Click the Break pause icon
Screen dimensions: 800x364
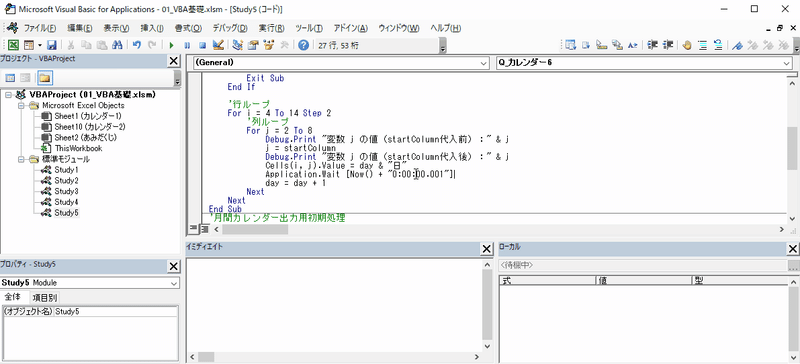(187, 45)
